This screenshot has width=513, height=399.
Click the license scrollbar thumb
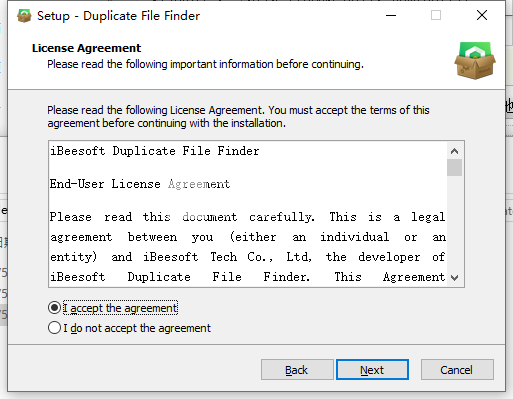coord(454,167)
